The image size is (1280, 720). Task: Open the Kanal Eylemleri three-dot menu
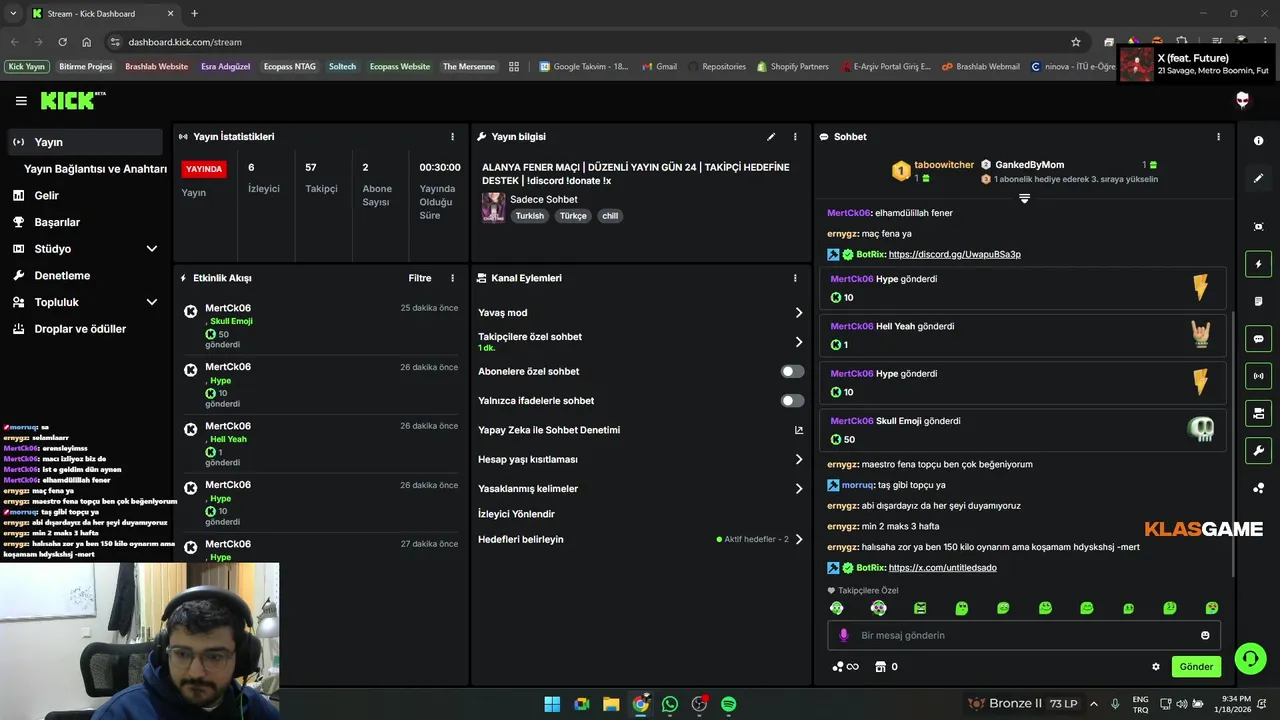[795, 278]
